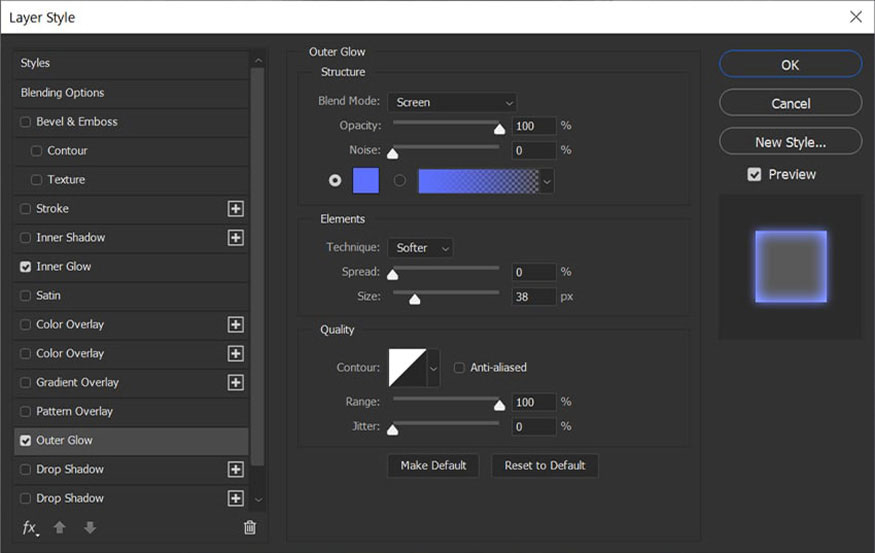Viewport: 875px width, 553px height.
Task: Enable the Bevel & Emboss checkbox
Action: [26, 122]
